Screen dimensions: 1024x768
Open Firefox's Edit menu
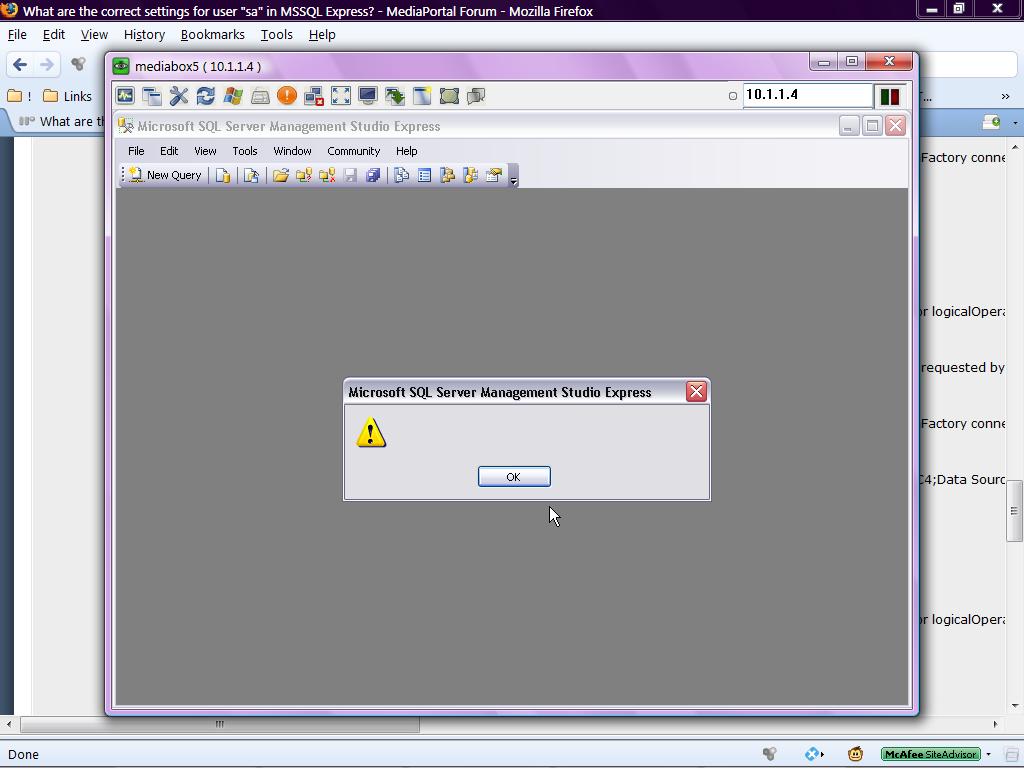tap(54, 35)
